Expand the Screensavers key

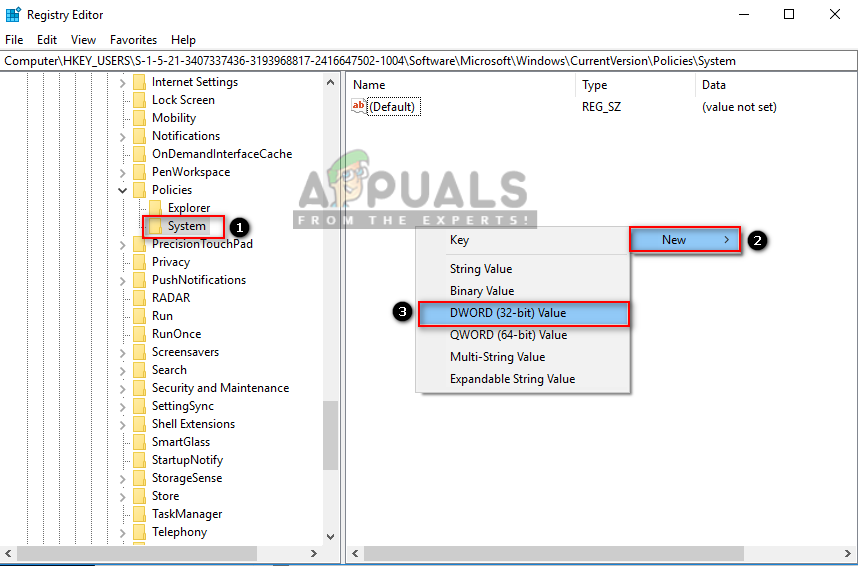tap(123, 353)
